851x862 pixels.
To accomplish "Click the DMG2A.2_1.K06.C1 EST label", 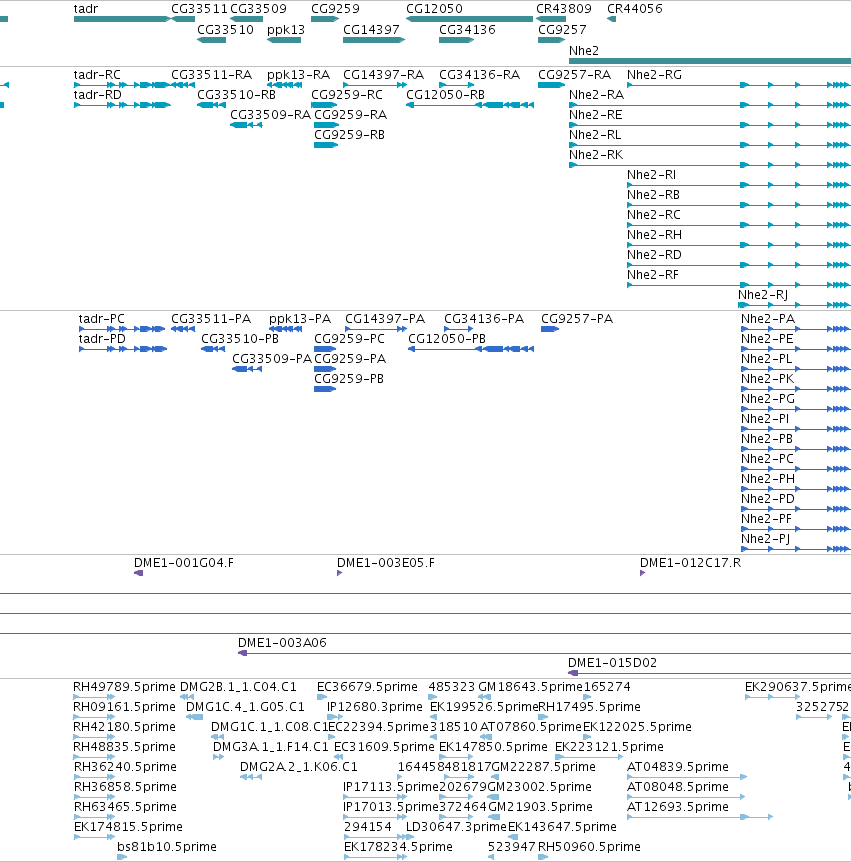I will point(299,766).
